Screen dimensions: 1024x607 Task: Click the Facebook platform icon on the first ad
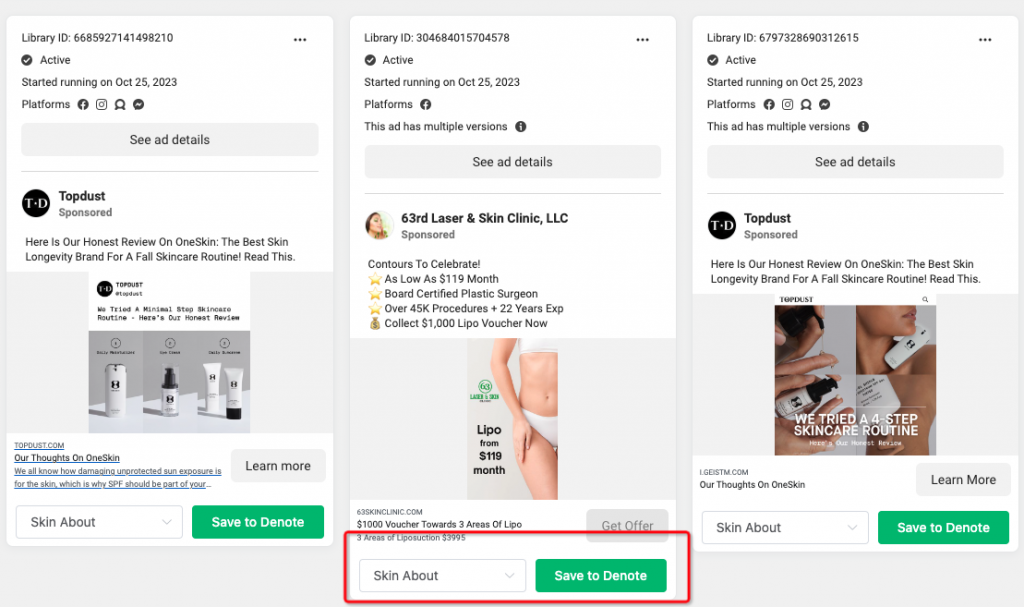tap(84, 104)
